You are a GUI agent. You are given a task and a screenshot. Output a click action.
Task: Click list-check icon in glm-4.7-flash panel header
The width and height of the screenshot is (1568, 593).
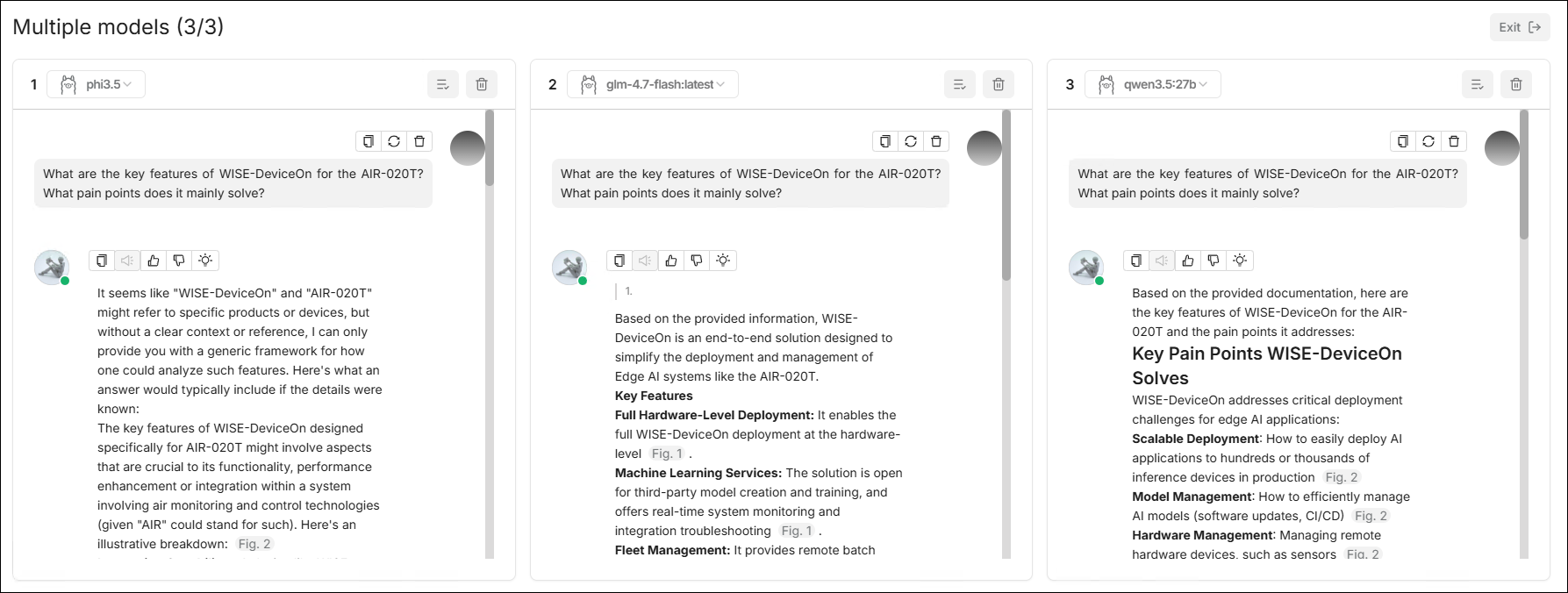click(960, 84)
